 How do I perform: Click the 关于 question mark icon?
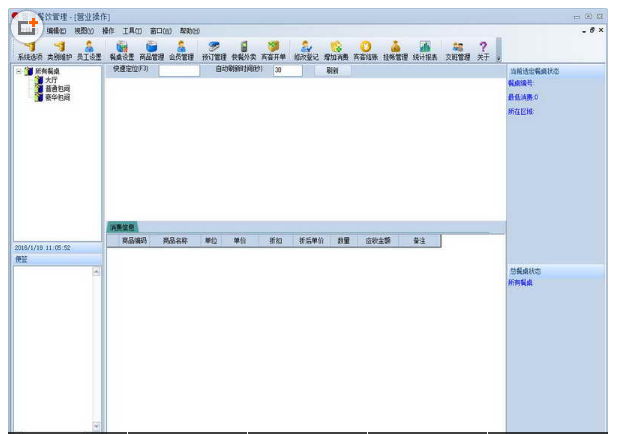pos(483,51)
